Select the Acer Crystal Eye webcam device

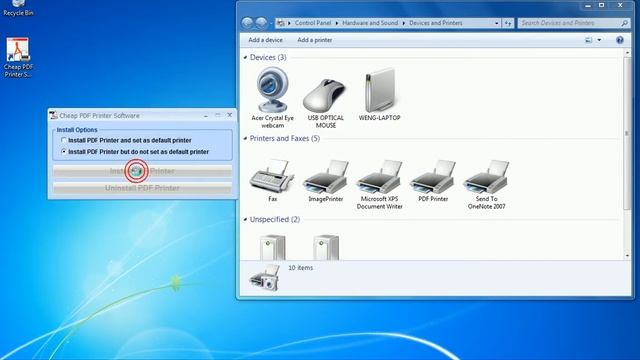coord(272,98)
